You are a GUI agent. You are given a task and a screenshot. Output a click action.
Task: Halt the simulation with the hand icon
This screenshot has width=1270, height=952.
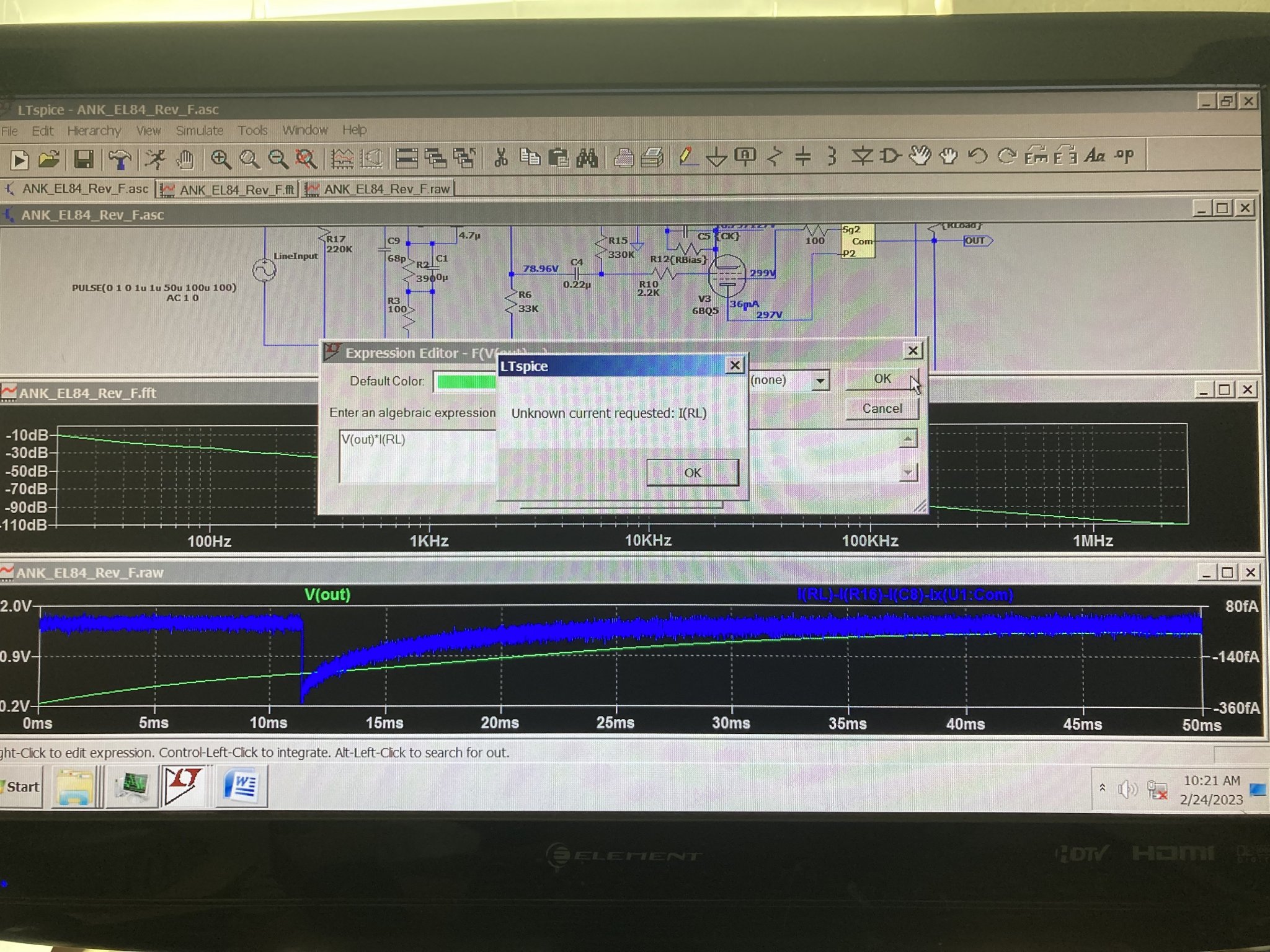[x=184, y=159]
